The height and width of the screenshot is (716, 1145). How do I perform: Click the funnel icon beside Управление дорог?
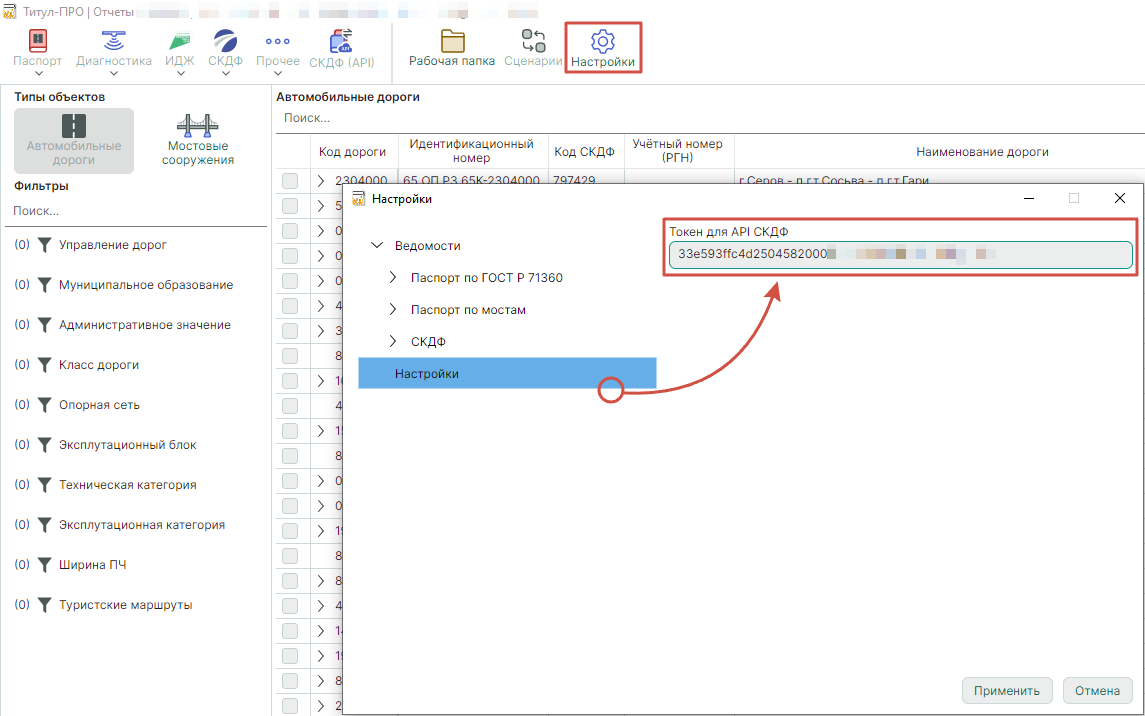click(45, 245)
